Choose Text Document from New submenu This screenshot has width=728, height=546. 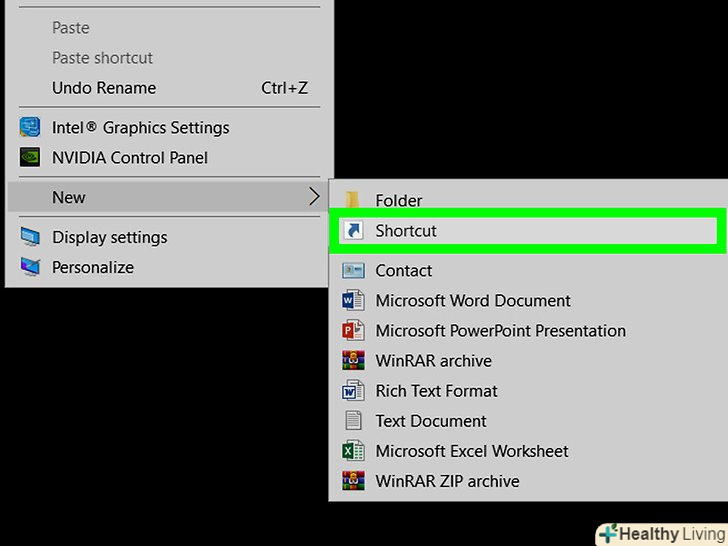(x=431, y=421)
